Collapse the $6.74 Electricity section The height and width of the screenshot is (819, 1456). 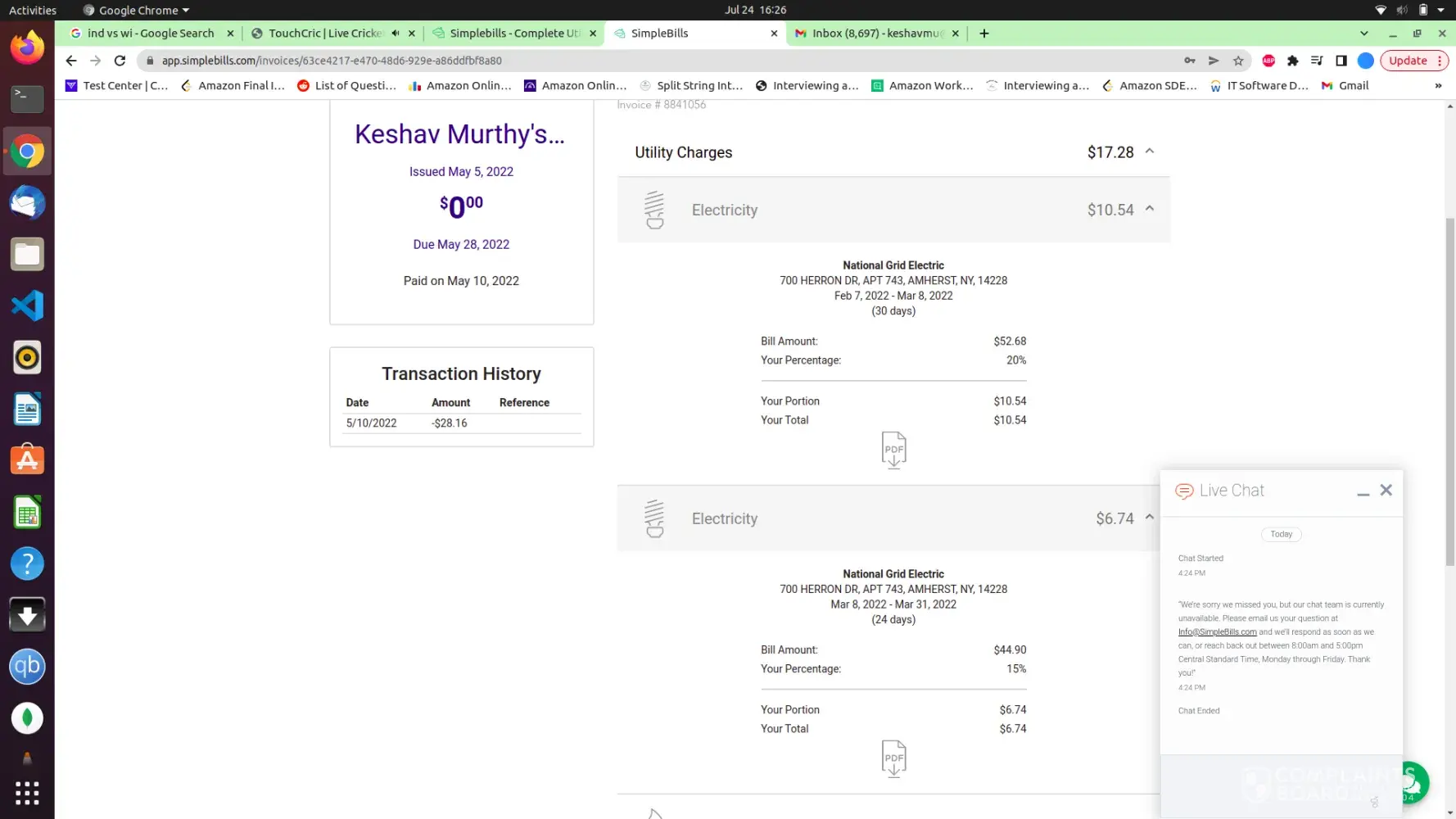pyautogui.click(x=1149, y=518)
